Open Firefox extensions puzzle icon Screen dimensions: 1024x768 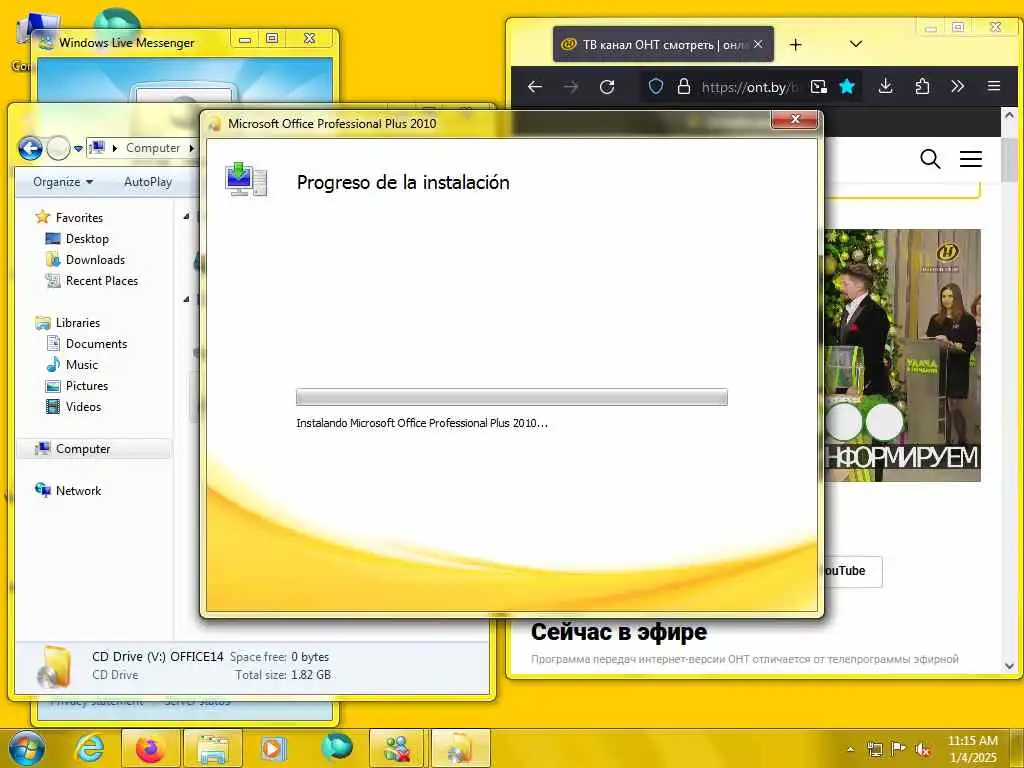(x=922, y=86)
